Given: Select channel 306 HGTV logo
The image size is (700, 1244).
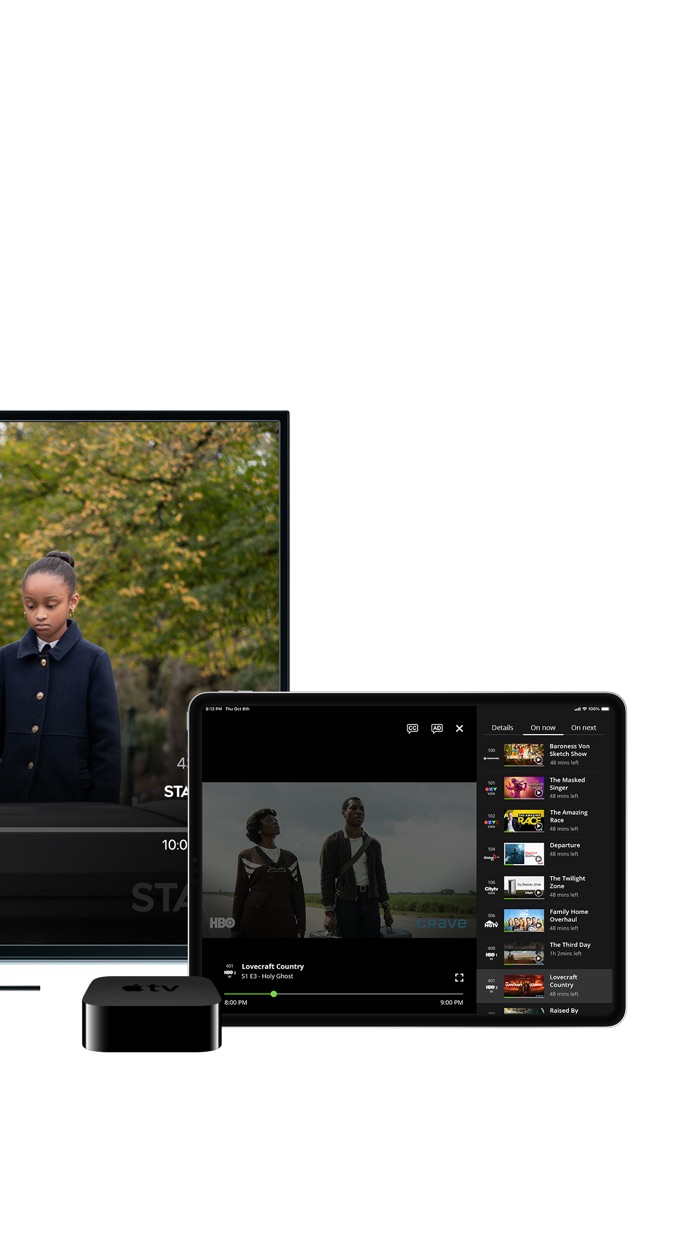Looking at the screenshot, I should coord(491,924).
